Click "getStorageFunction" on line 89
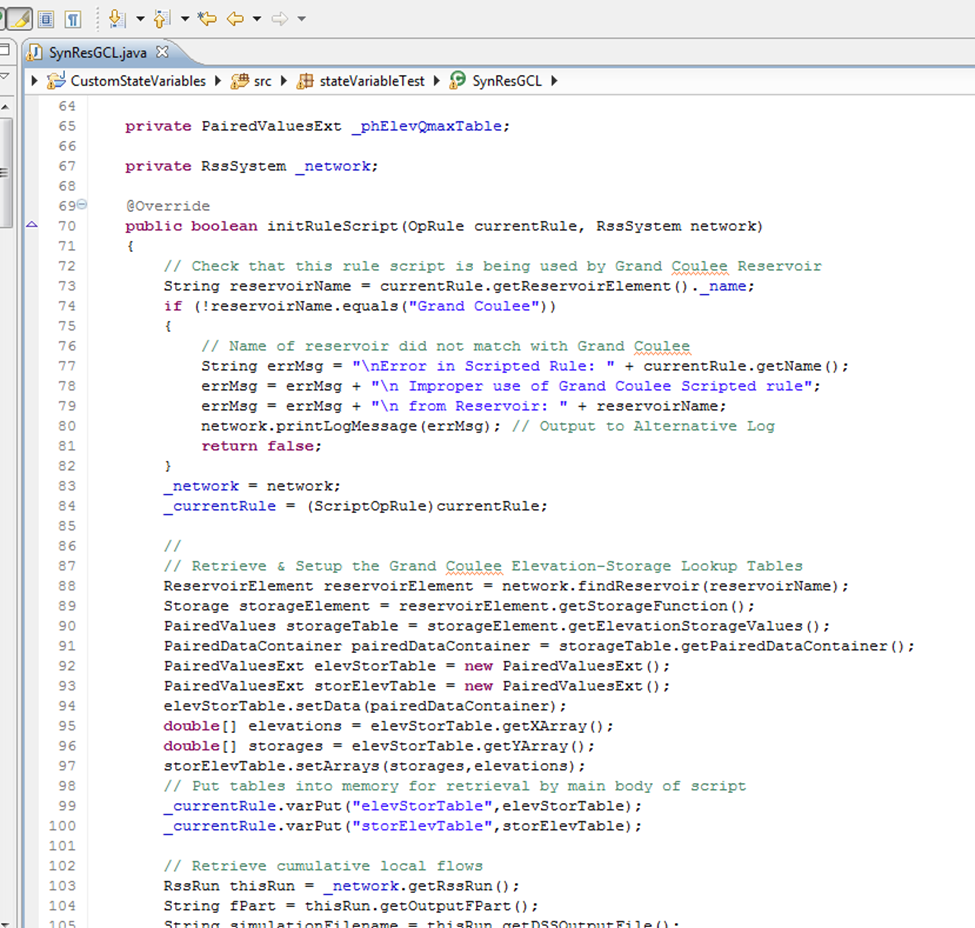The width and height of the screenshot is (975, 928). click(x=643, y=606)
